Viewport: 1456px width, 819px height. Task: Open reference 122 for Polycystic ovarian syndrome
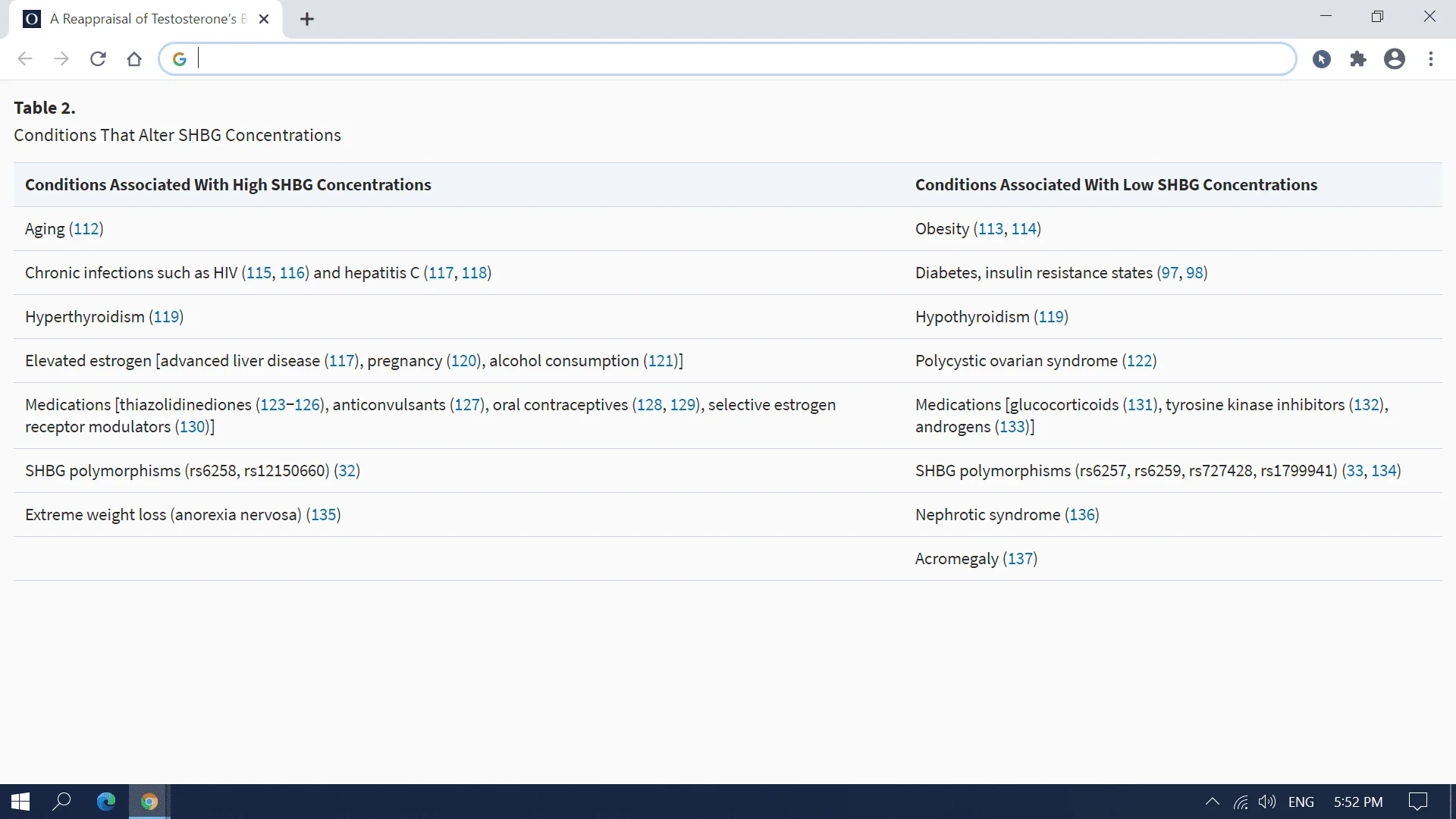coord(1139,361)
